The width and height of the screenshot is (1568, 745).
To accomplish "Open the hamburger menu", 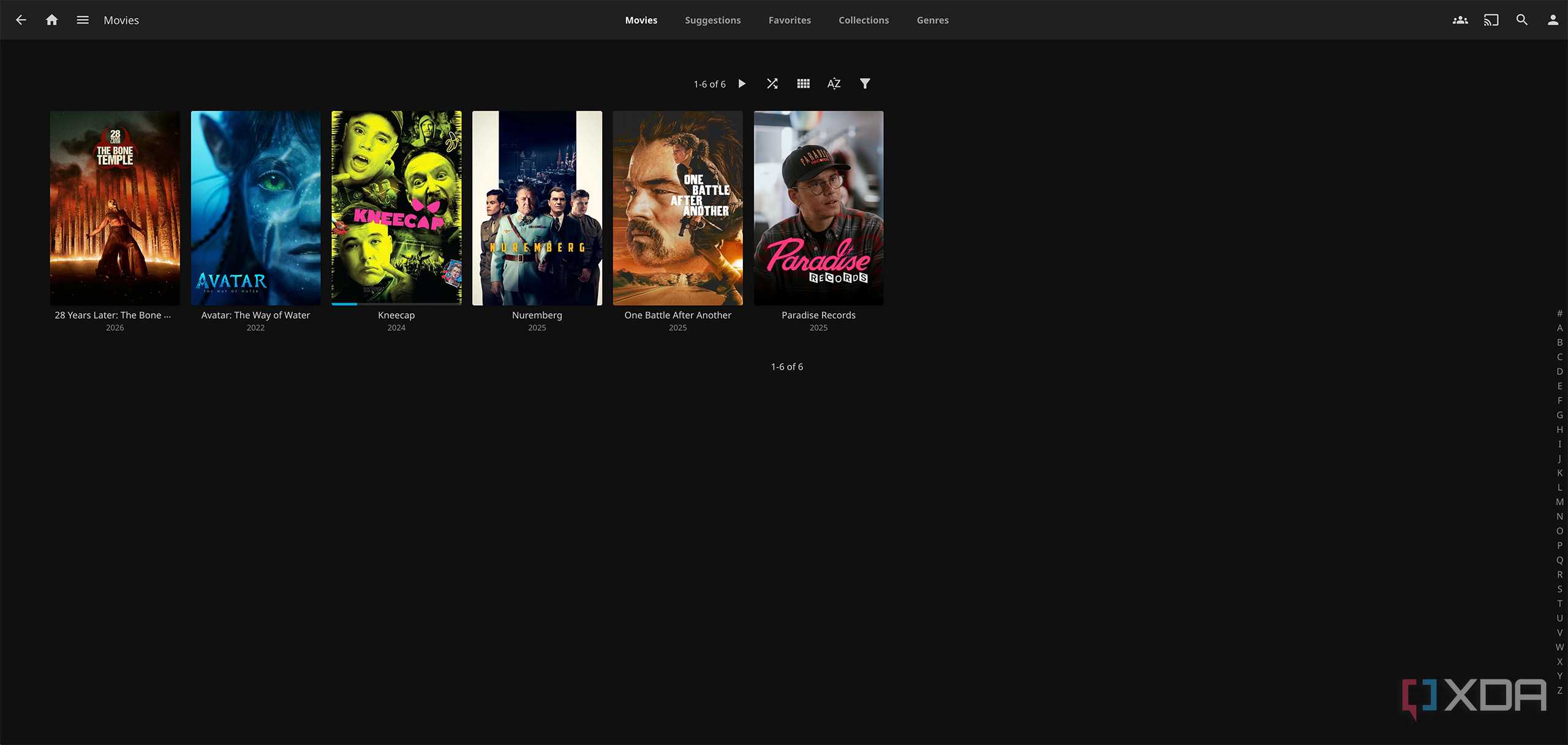I will tap(83, 20).
